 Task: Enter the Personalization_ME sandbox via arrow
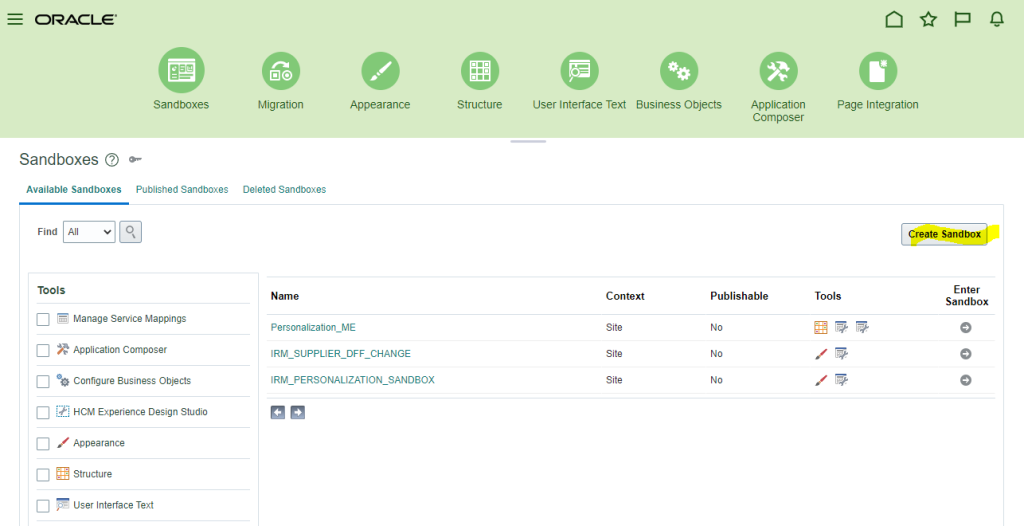[x=965, y=327]
